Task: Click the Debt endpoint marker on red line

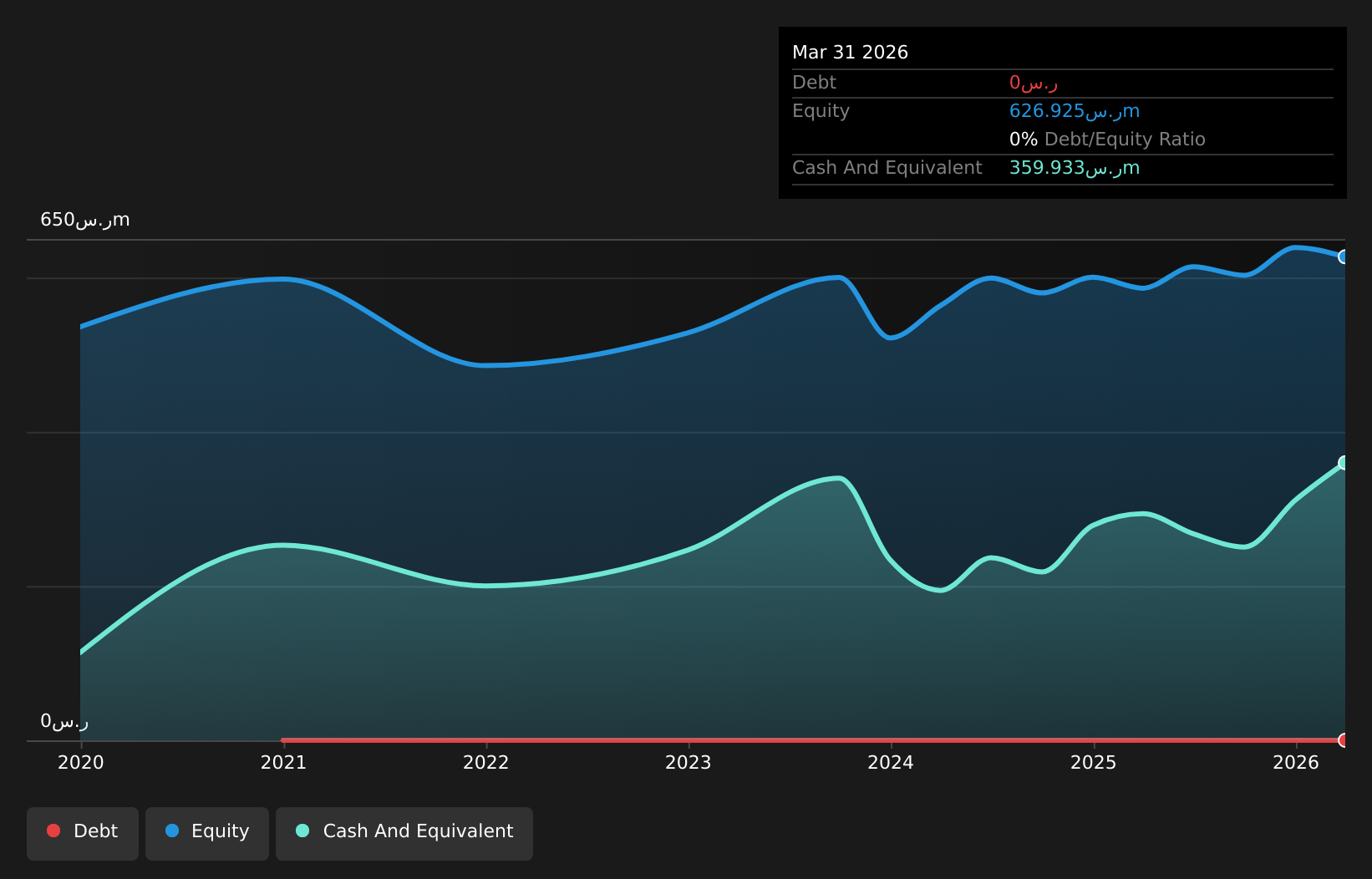Action: click(1344, 740)
